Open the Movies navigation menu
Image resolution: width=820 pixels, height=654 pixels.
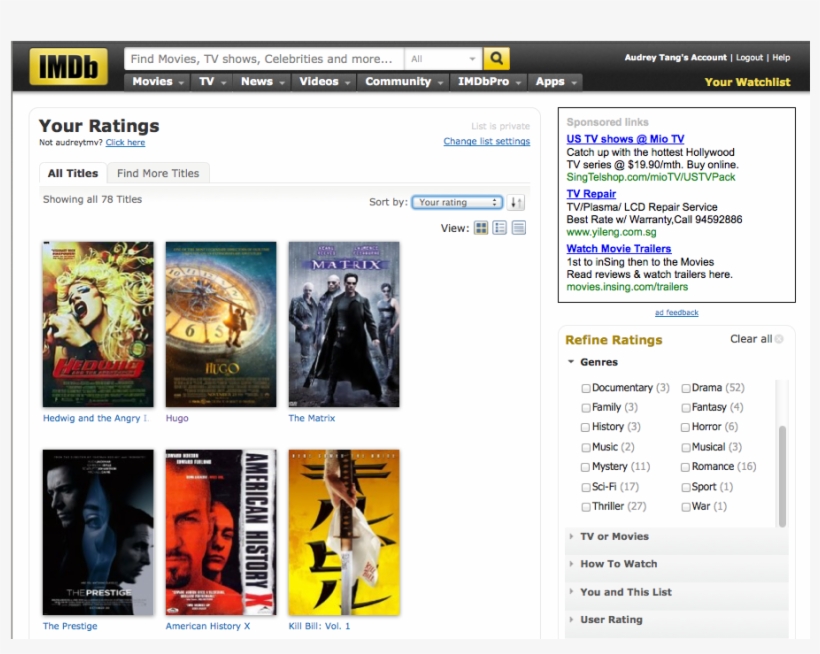[x=157, y=82]
